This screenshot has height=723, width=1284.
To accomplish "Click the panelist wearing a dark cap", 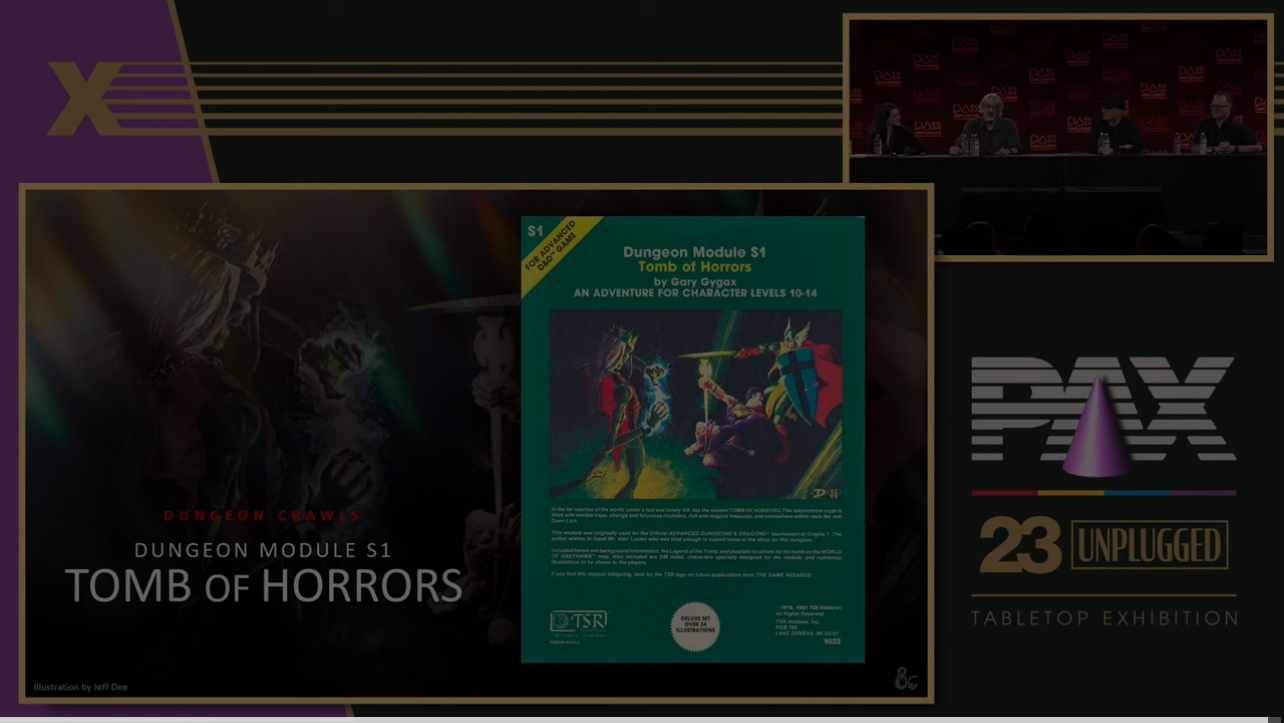I will [x=1113, y=126].
